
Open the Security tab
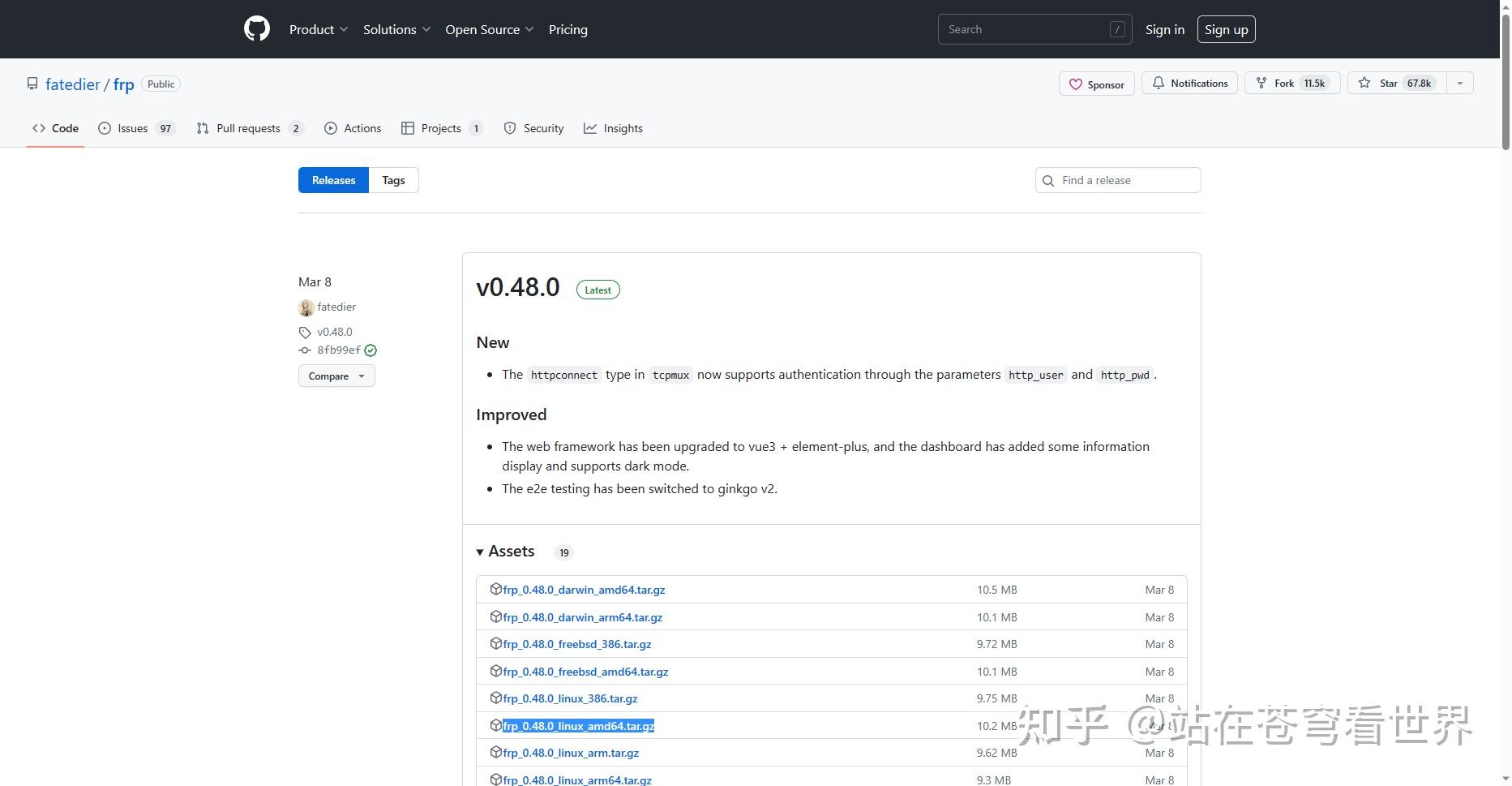(x=533, y=128)
